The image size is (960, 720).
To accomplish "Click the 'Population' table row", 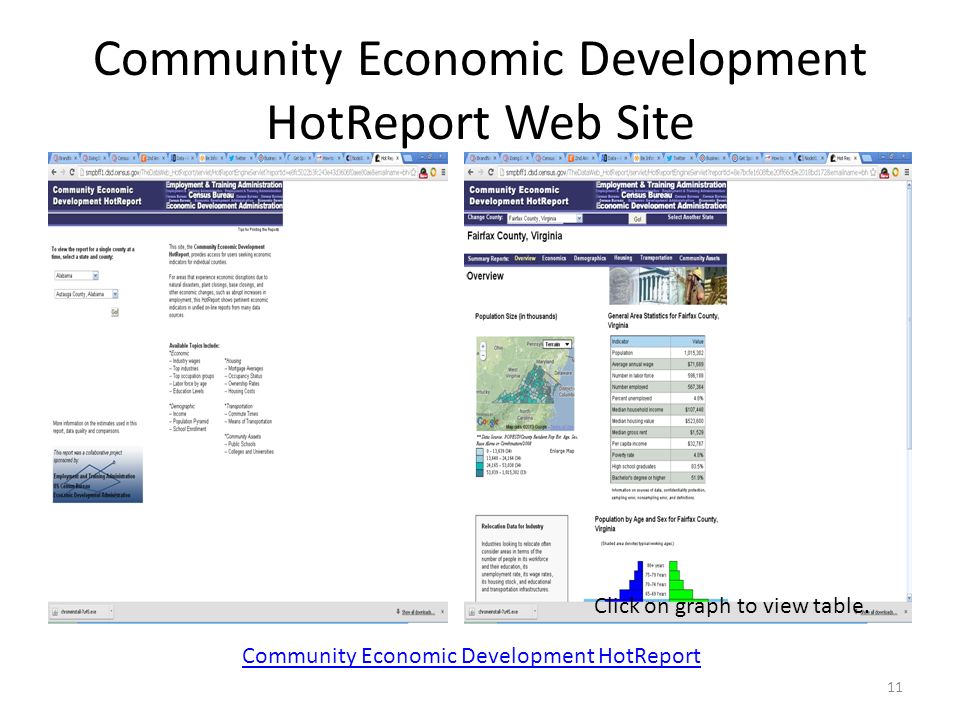I will click(x=658, y=353).
